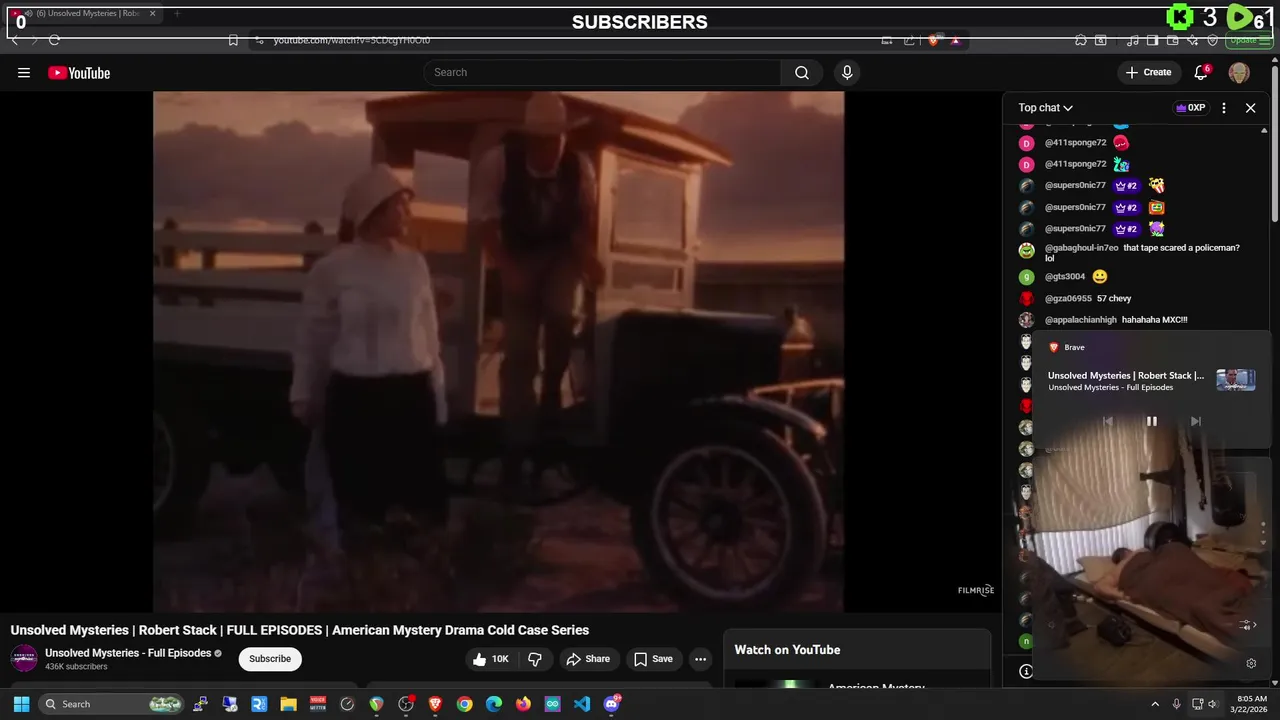Show hidden system tray icons chevron
This screenshot has height=720, width=1280.
[x=1155, y=704]
